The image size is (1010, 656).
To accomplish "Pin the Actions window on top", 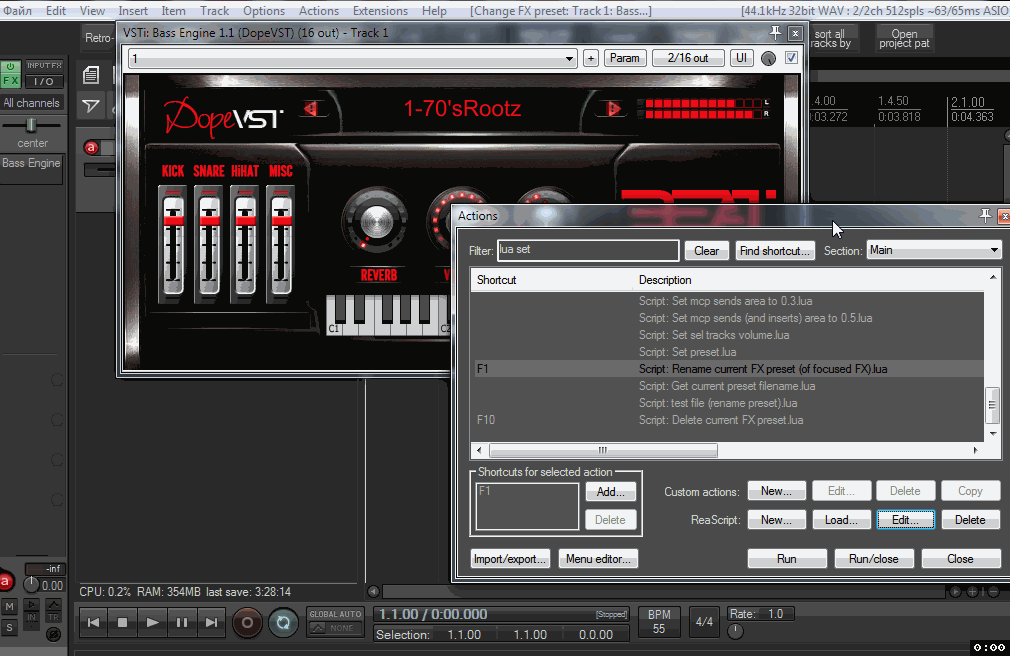I will [985, 216].
